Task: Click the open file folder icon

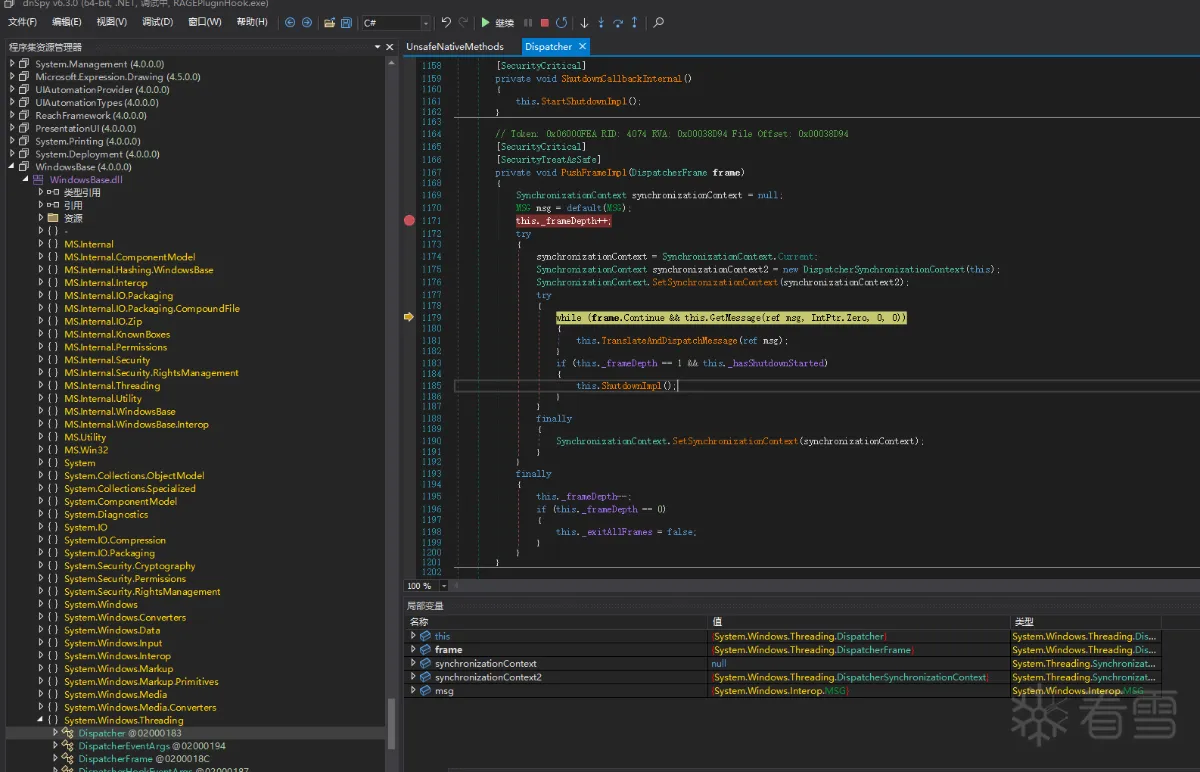Action: point(329,22)
